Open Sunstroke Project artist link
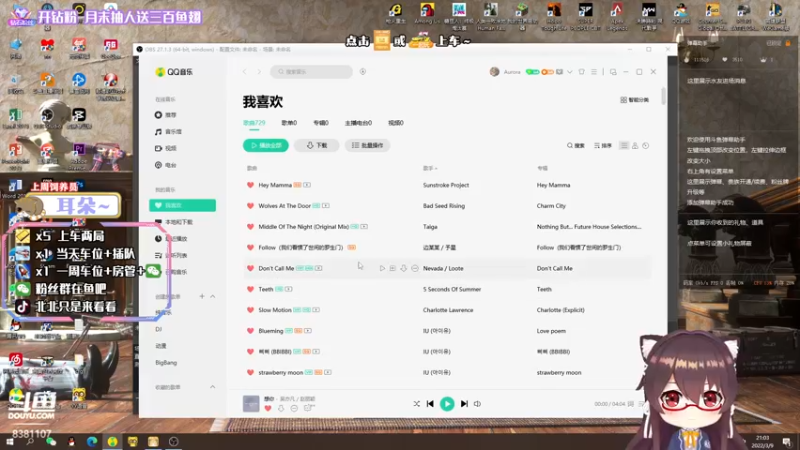 pos(446,185)
